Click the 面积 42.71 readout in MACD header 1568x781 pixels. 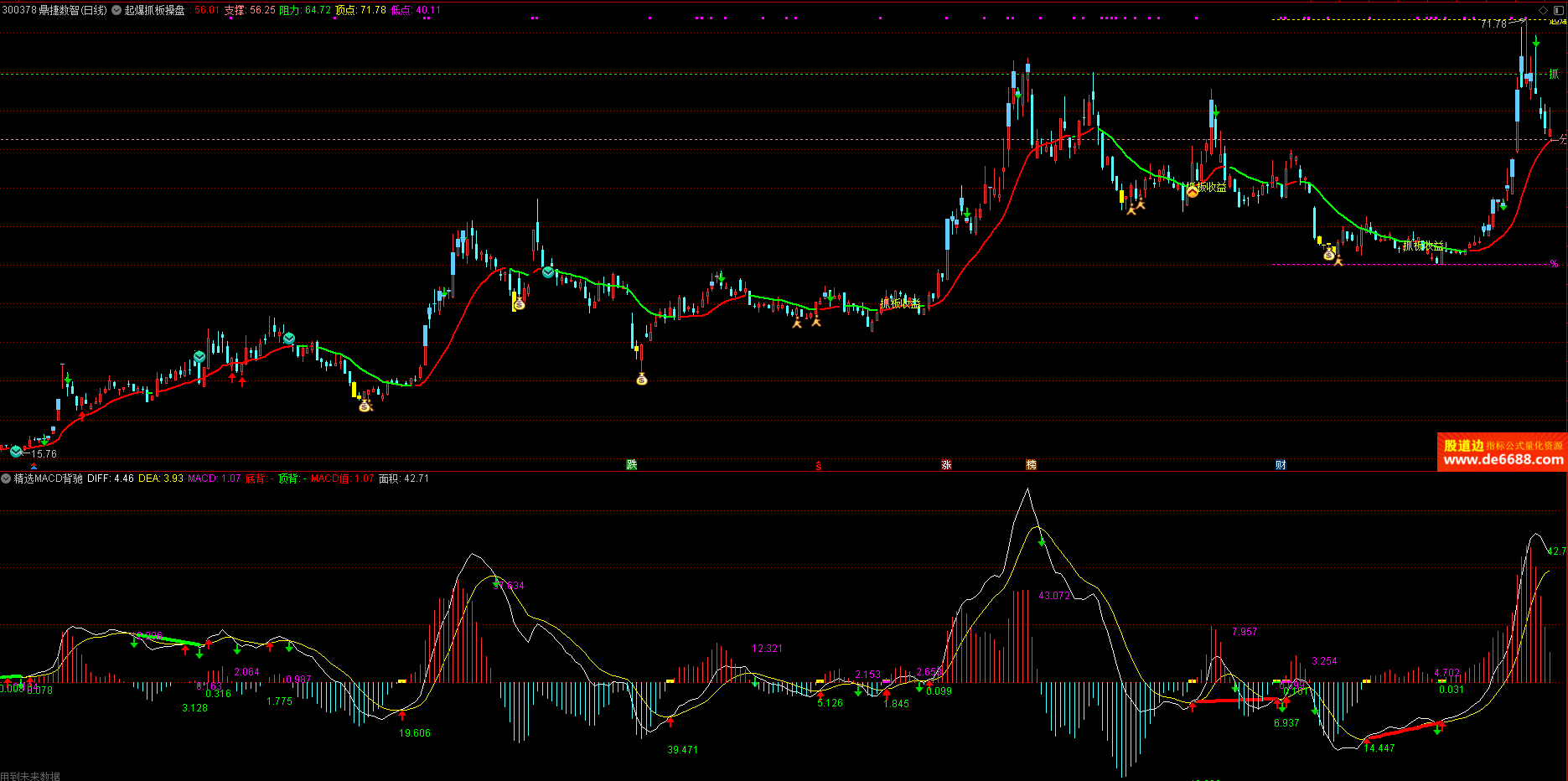click(404, 478)
